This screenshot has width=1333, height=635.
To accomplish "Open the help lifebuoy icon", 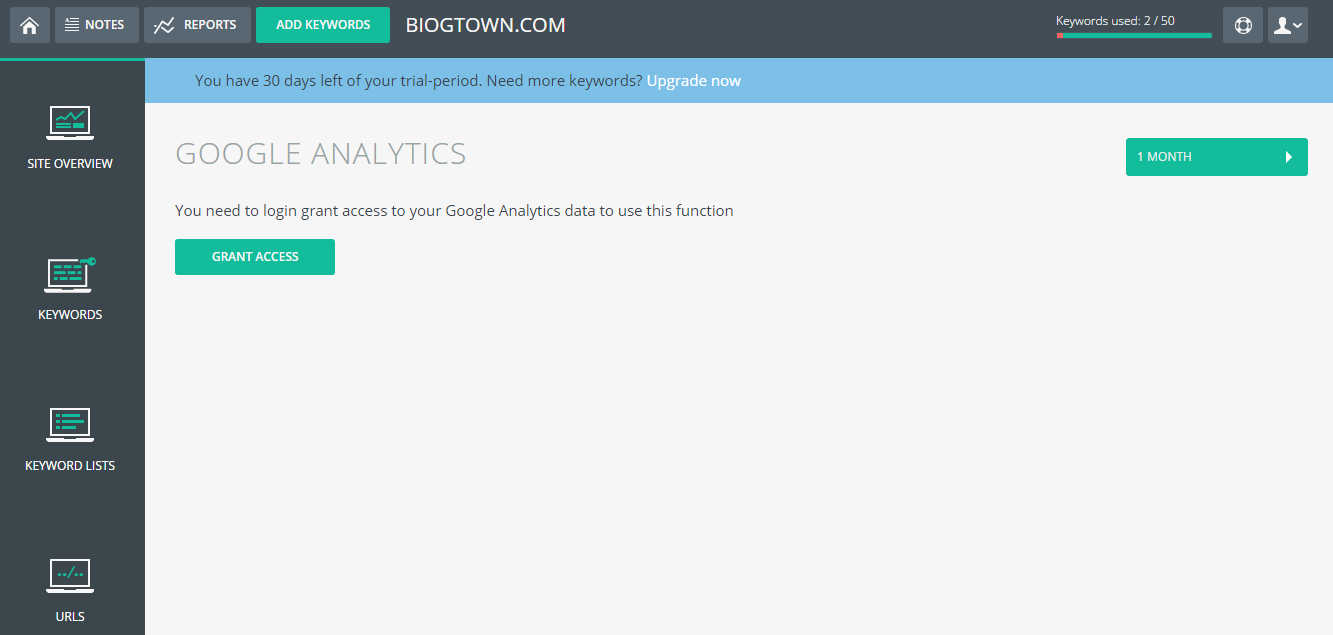I will [1243, 25].
